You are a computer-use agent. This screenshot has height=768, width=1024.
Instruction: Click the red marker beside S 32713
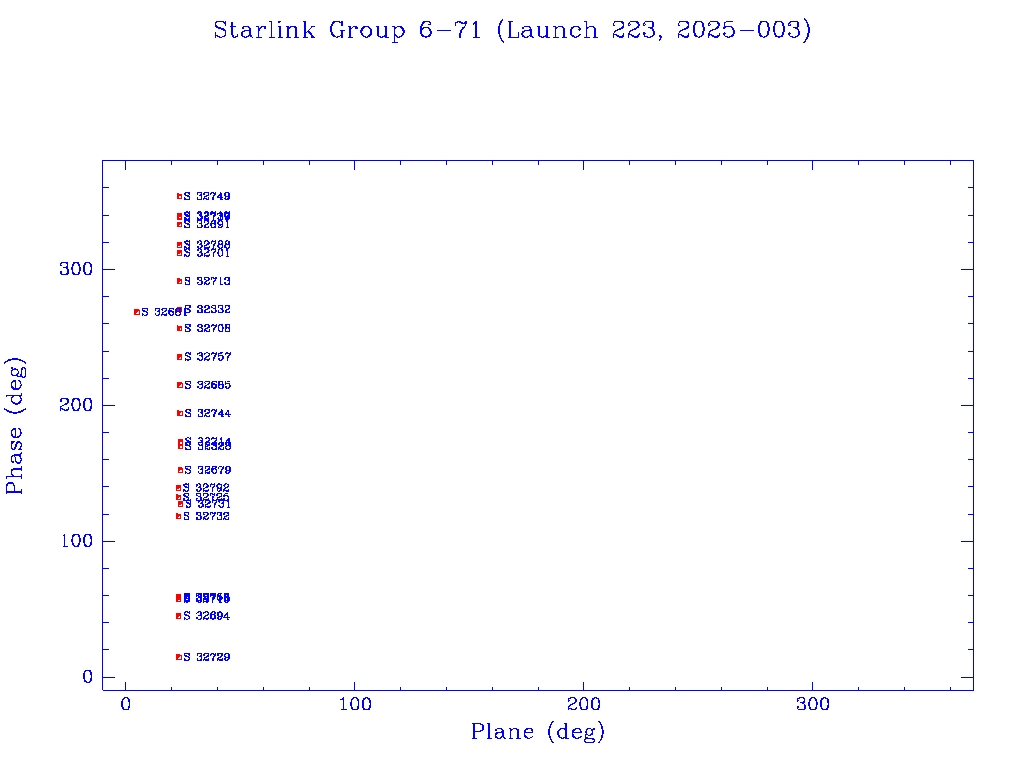pyautogui.click(x=179, y=281)
